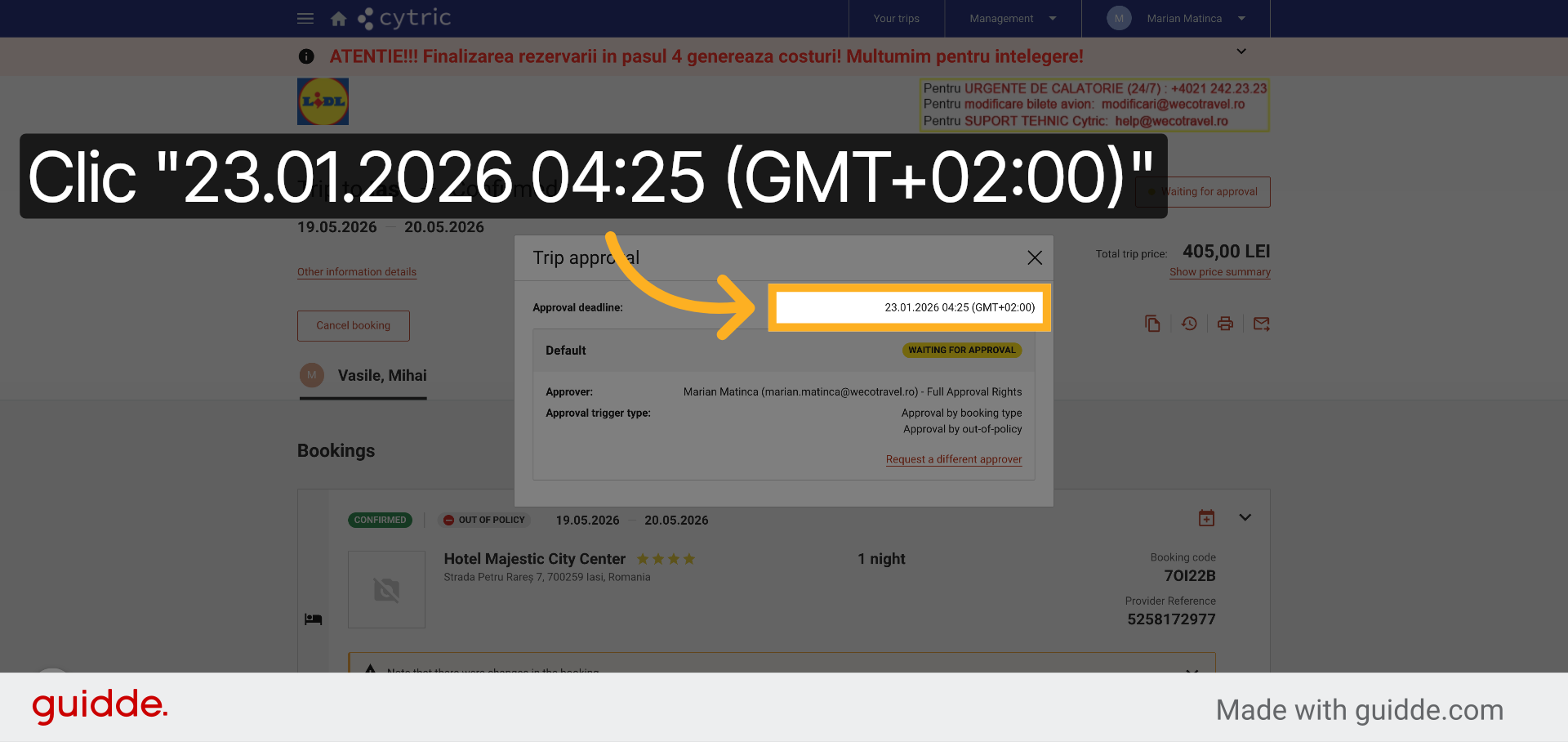Open the Management dropdown menu
The width and height of the screenshot is (1568, 742).
coord(1013,18)
